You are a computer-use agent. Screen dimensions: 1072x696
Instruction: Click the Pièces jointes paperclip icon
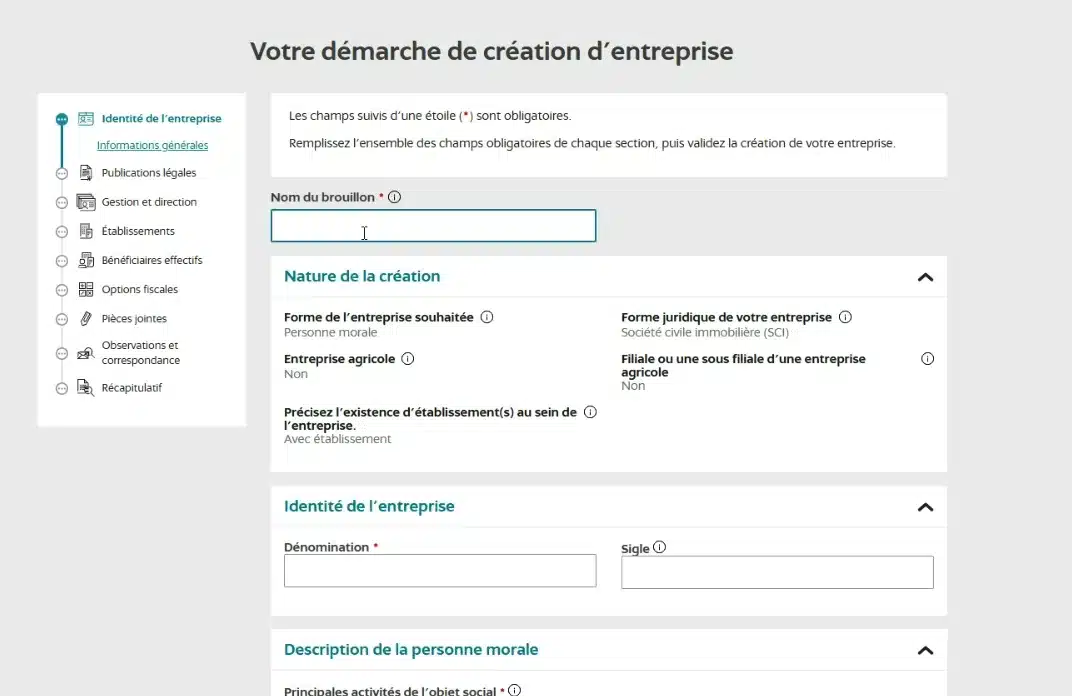(x=86, y=319)
